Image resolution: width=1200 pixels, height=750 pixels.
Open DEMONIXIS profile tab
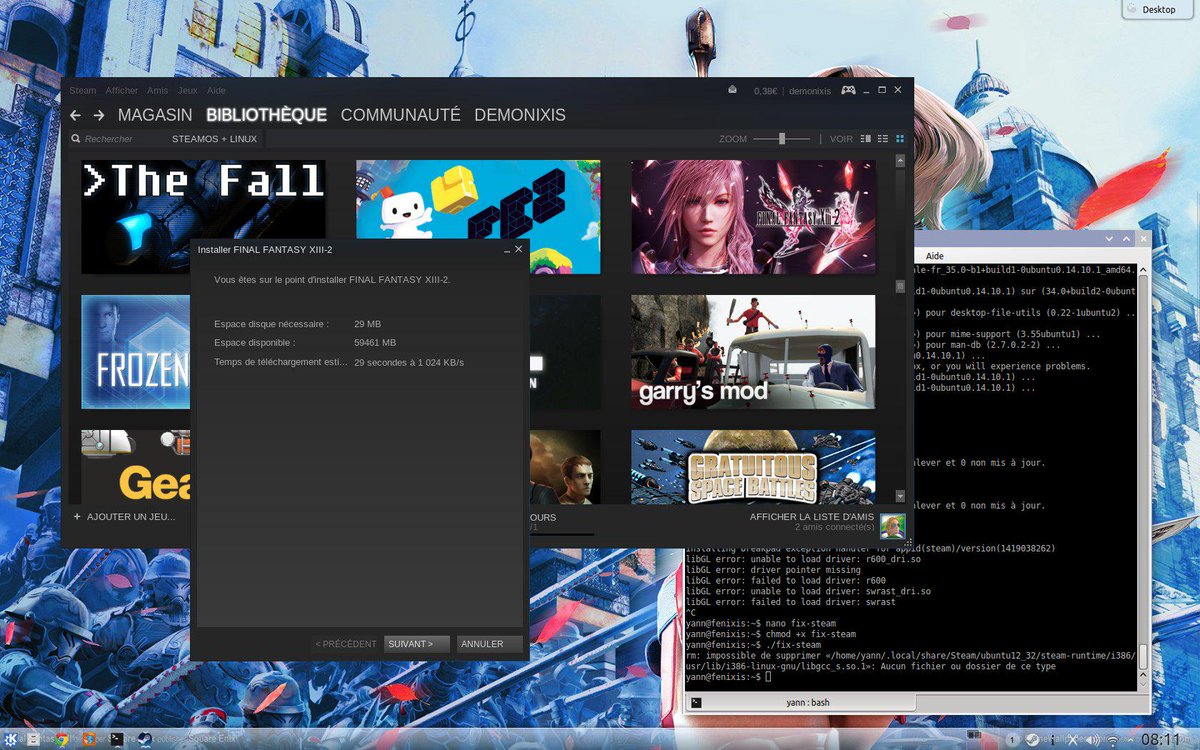520,115
